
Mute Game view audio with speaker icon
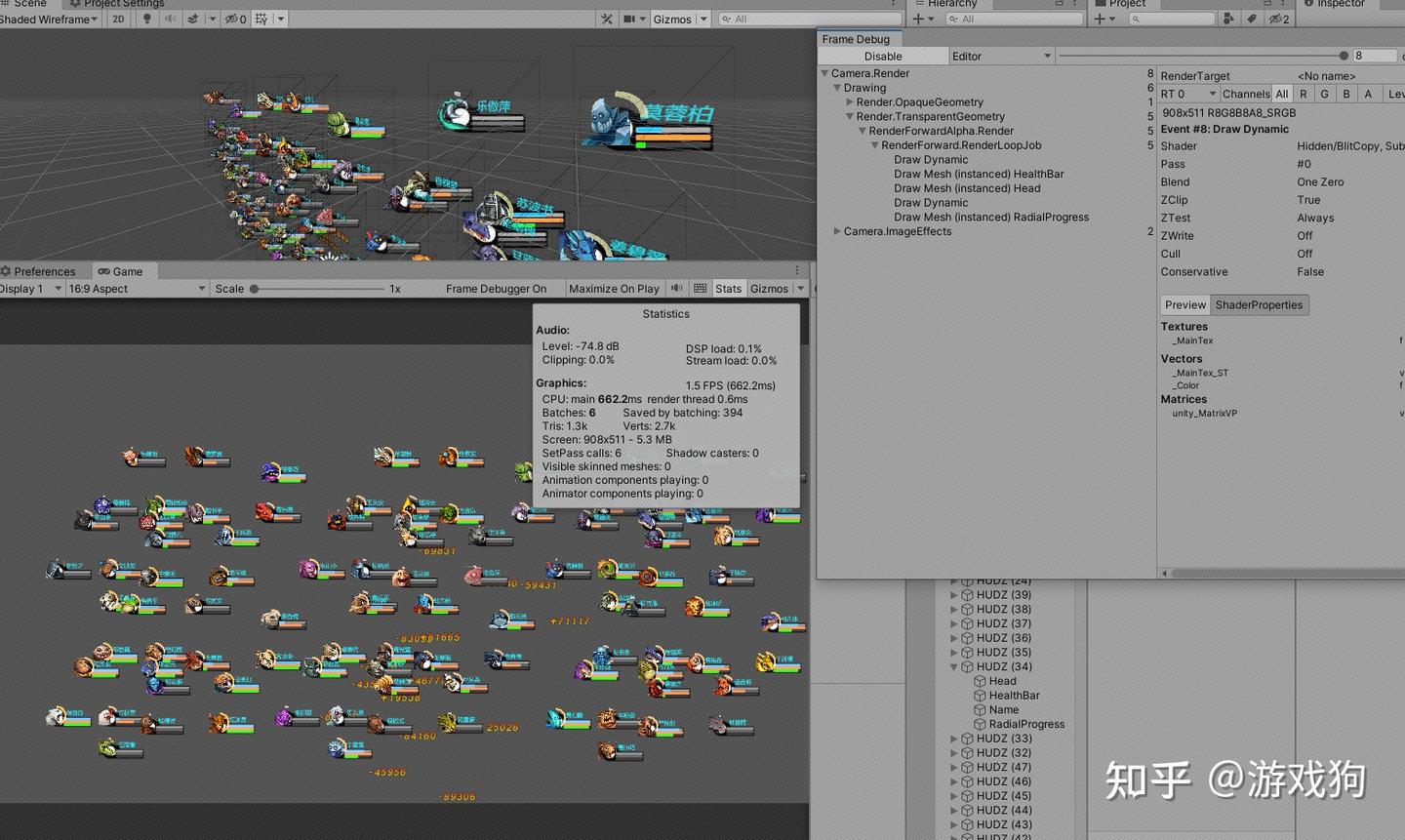pos(676,288)
